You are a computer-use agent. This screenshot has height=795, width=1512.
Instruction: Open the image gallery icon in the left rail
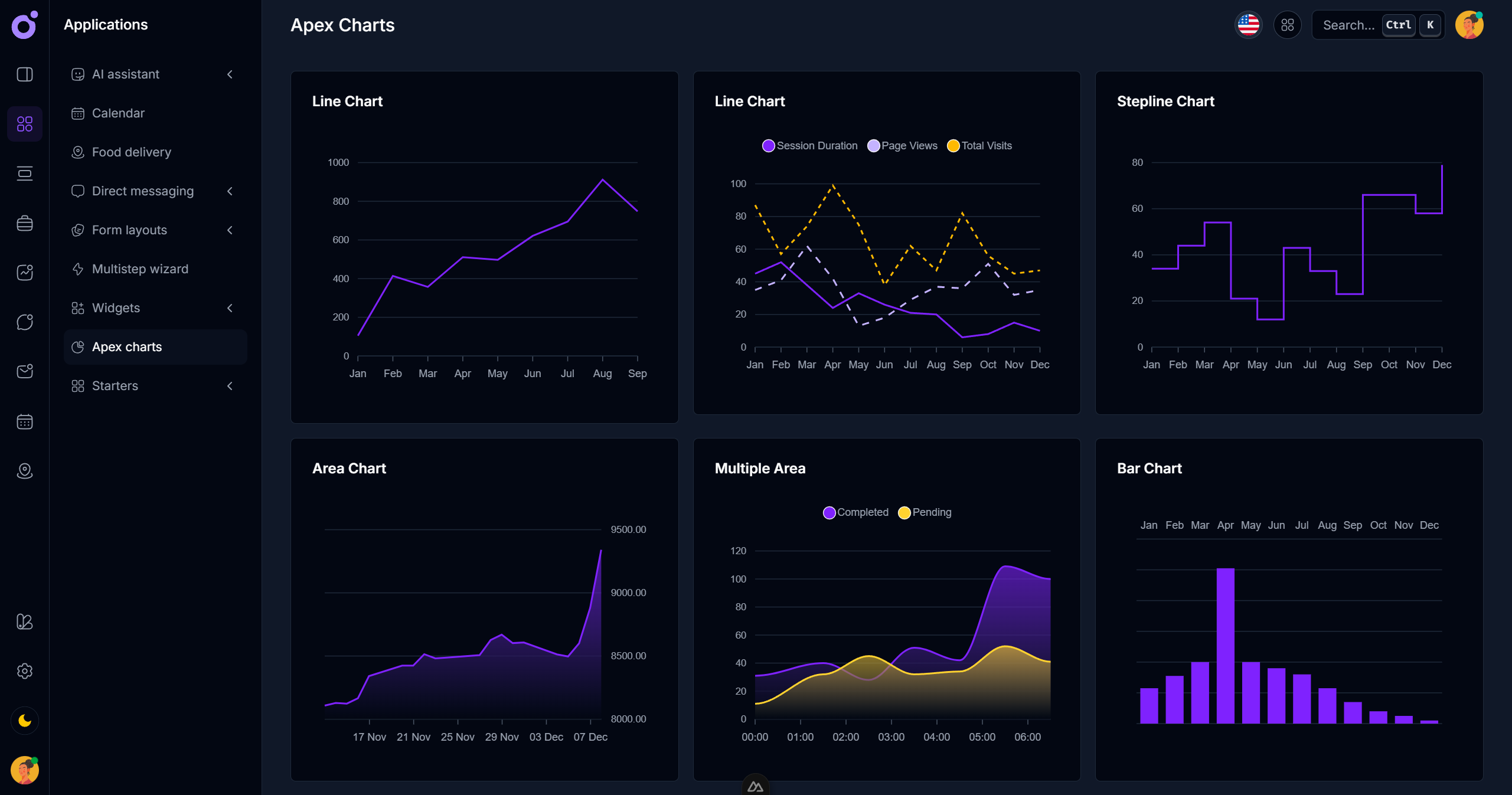[25, 272]
